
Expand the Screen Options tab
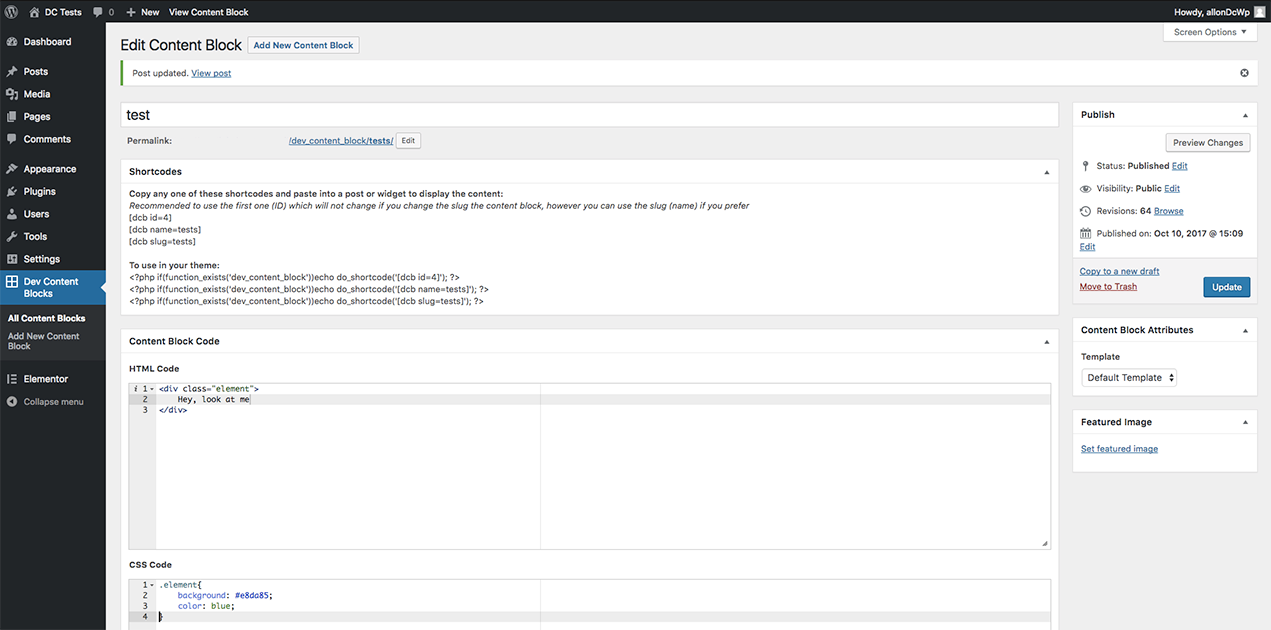1210,32
